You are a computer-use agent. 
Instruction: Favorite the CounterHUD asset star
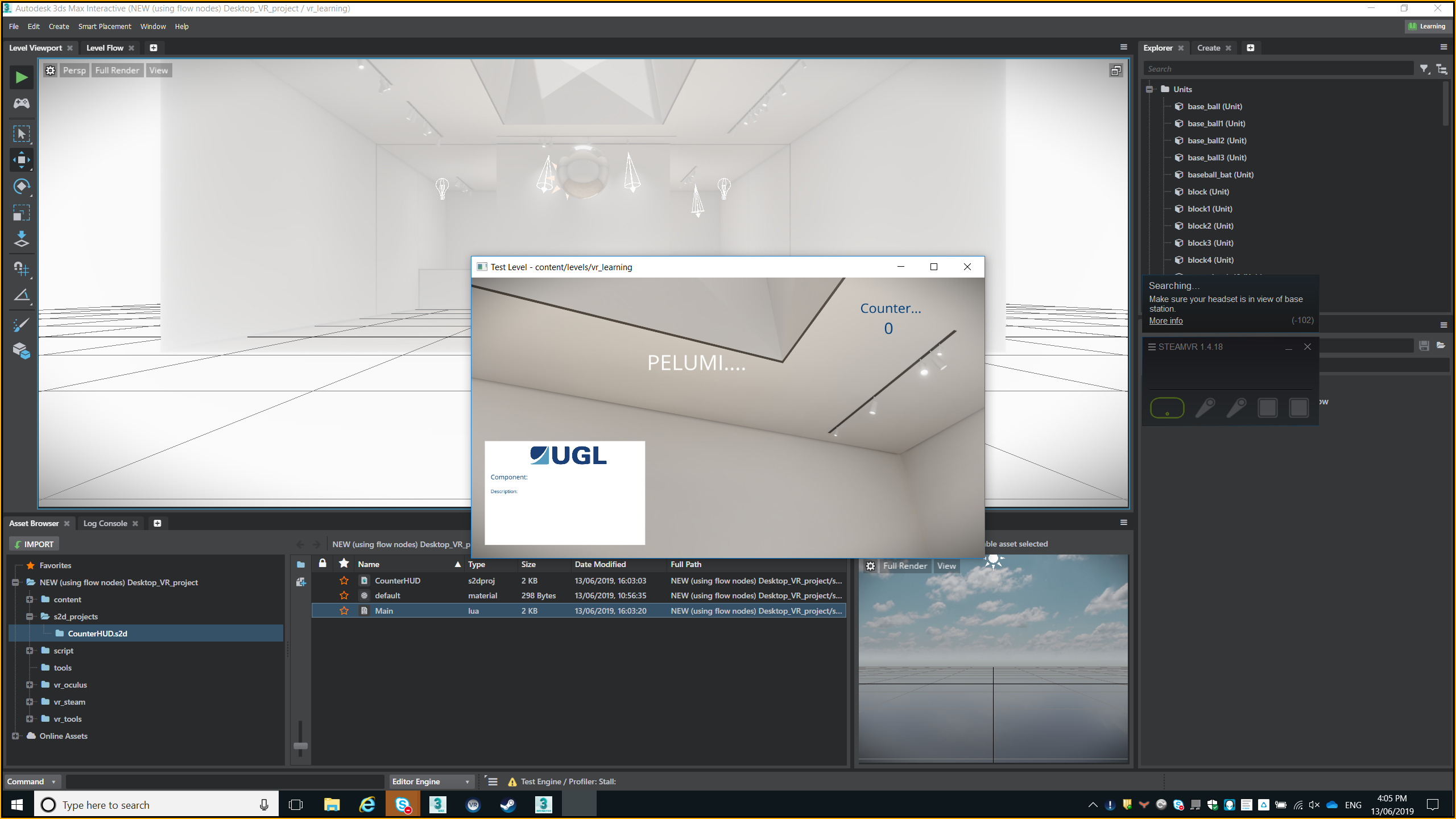pos(344,581)
